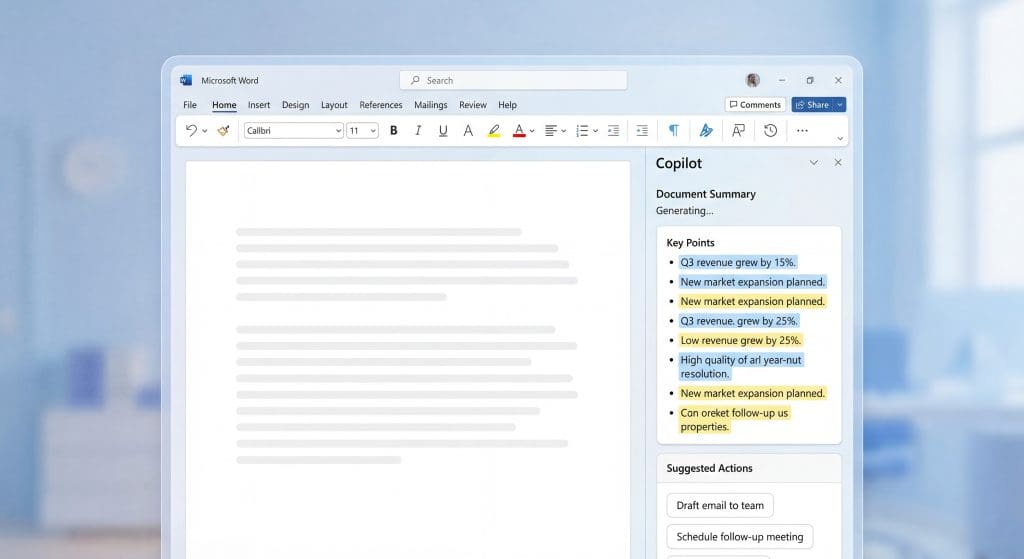Click the Undo arrow icon
1024x559 pixels.
coord(191,130)
